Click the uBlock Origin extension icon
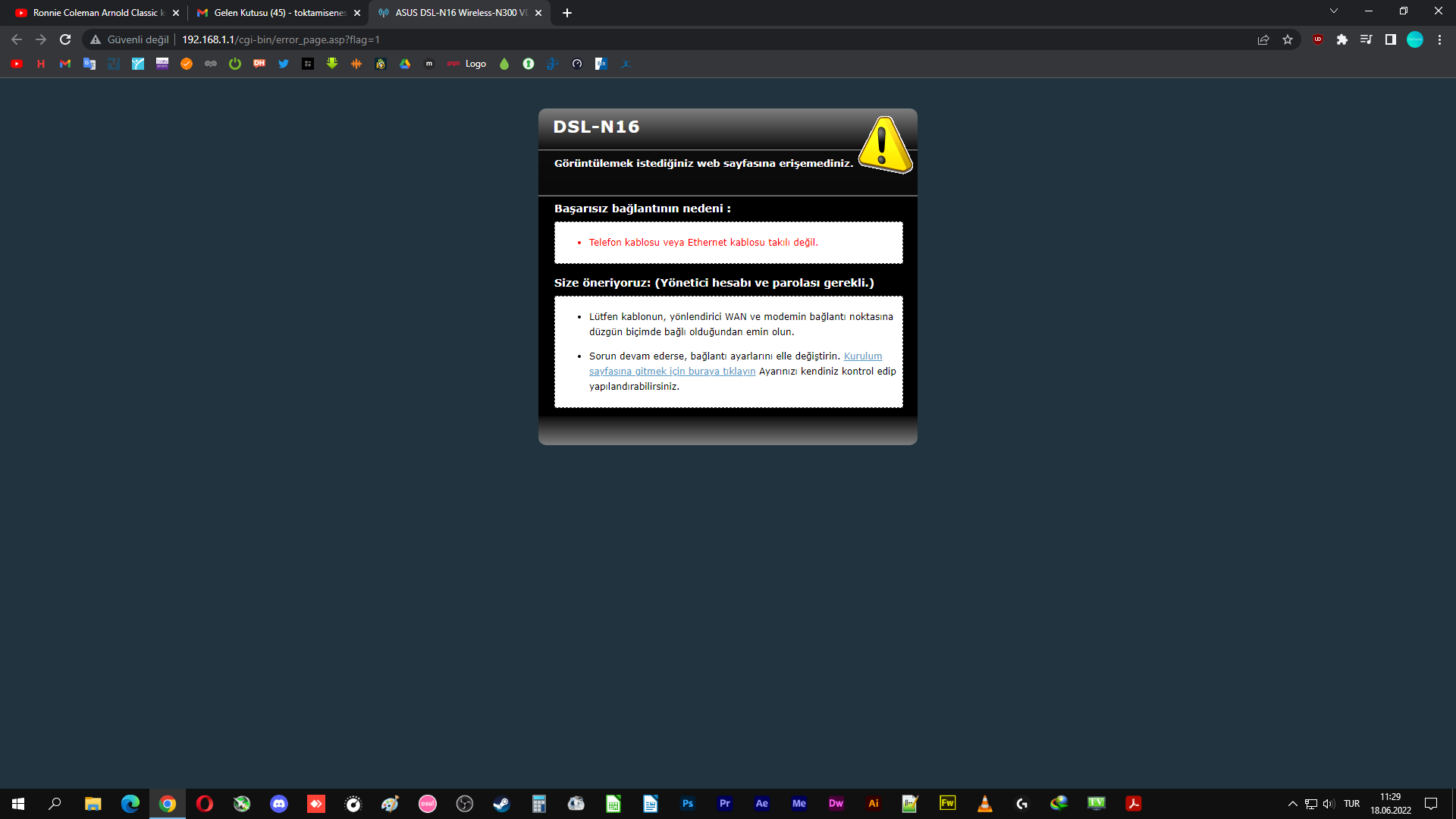 click(1318, 39)
